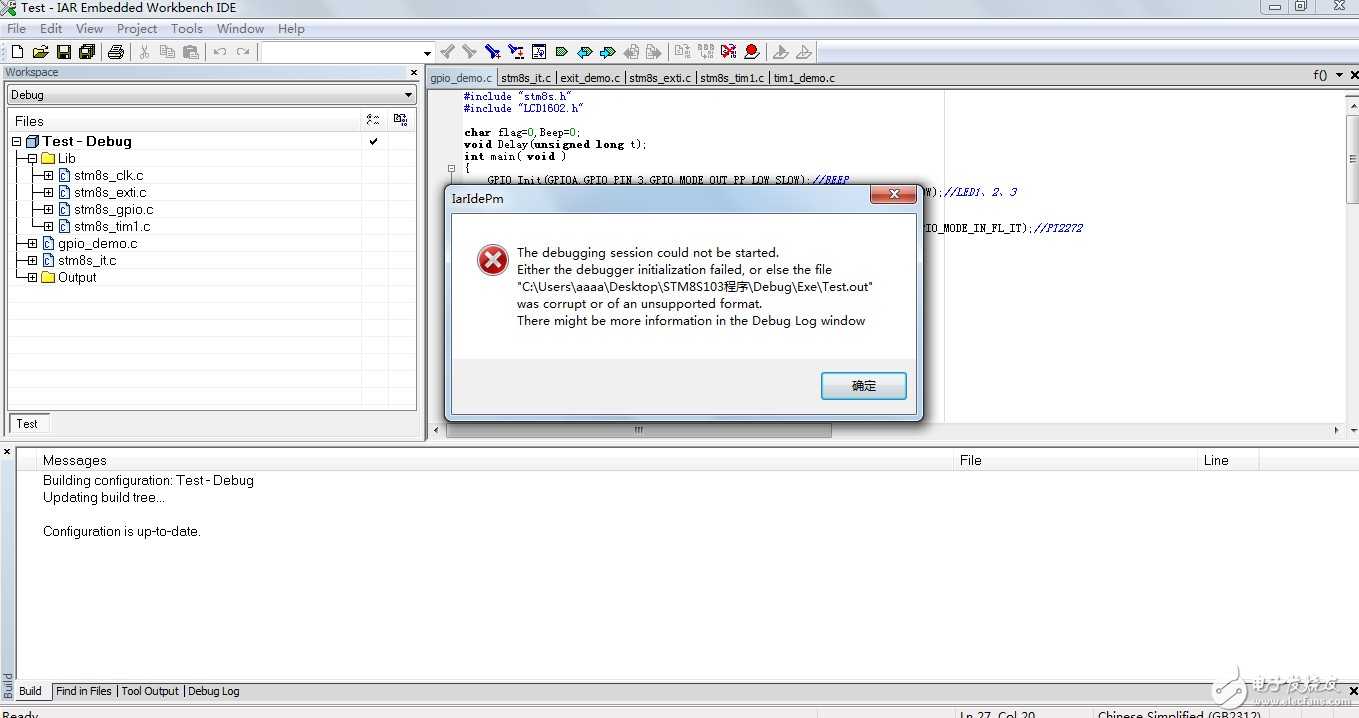The image size is (1359, 718).
Task: Open the Find in Files tab
Action: click(x=84, y=691)
